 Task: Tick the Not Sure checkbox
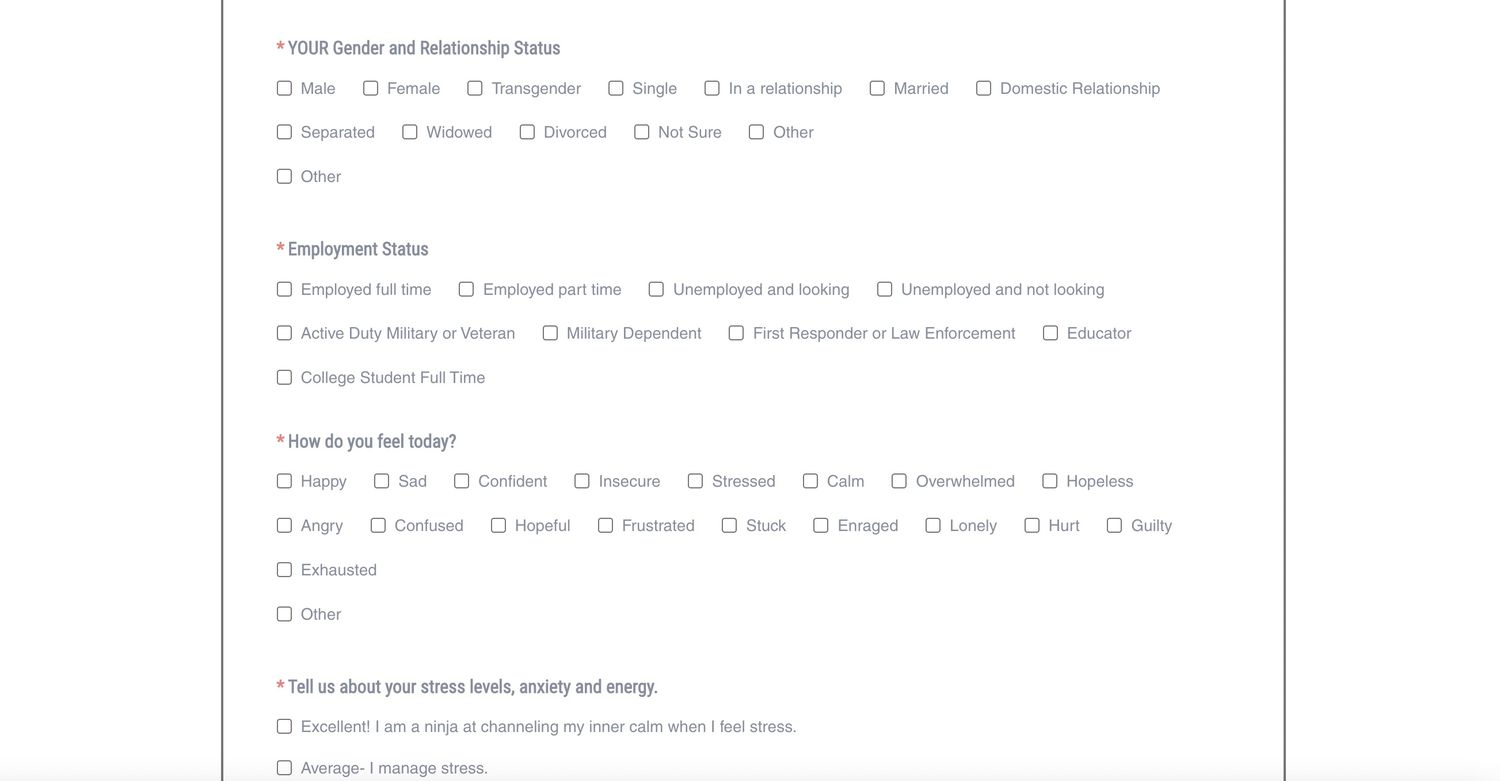tap(642, 132)
